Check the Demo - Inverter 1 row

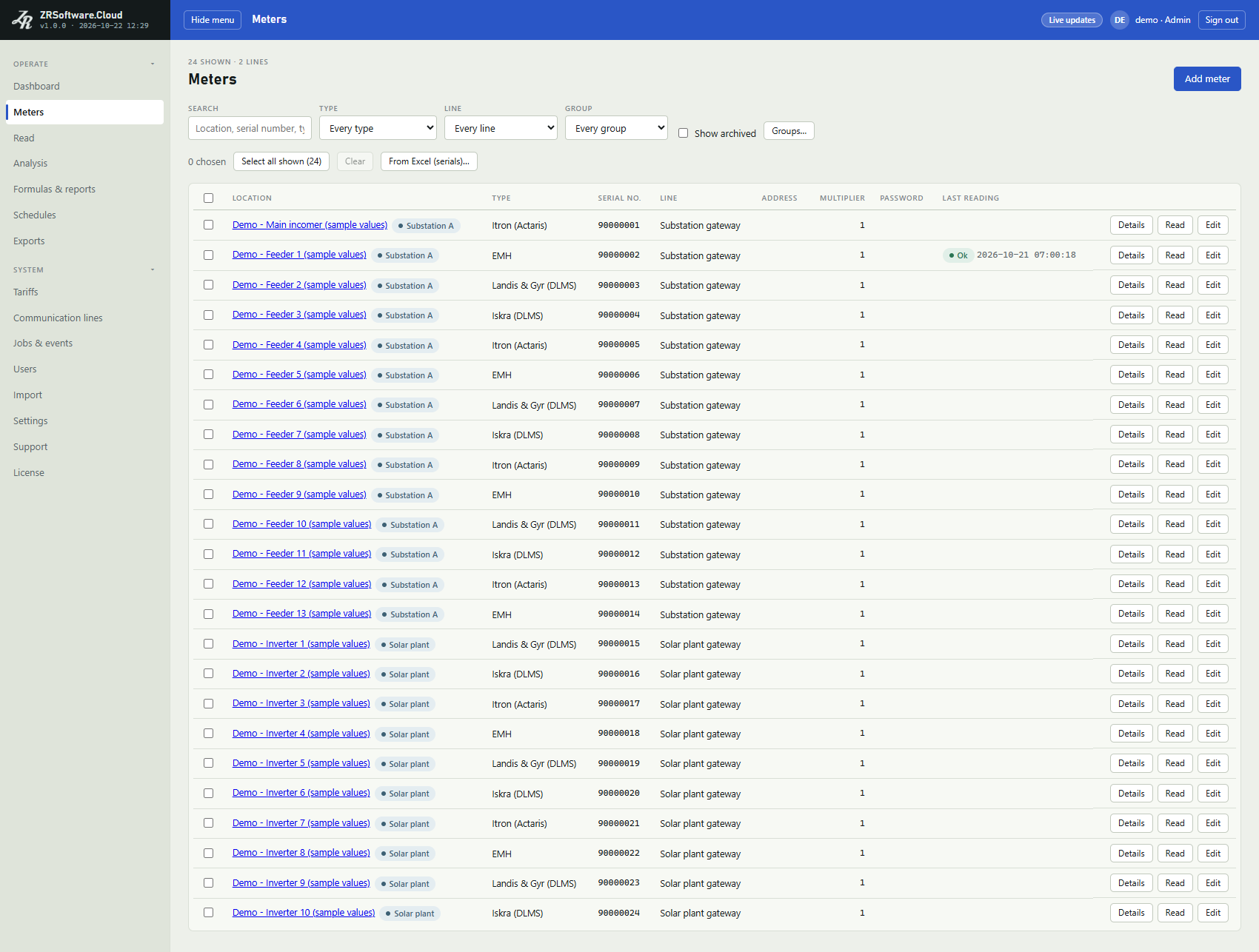(208, 644)
